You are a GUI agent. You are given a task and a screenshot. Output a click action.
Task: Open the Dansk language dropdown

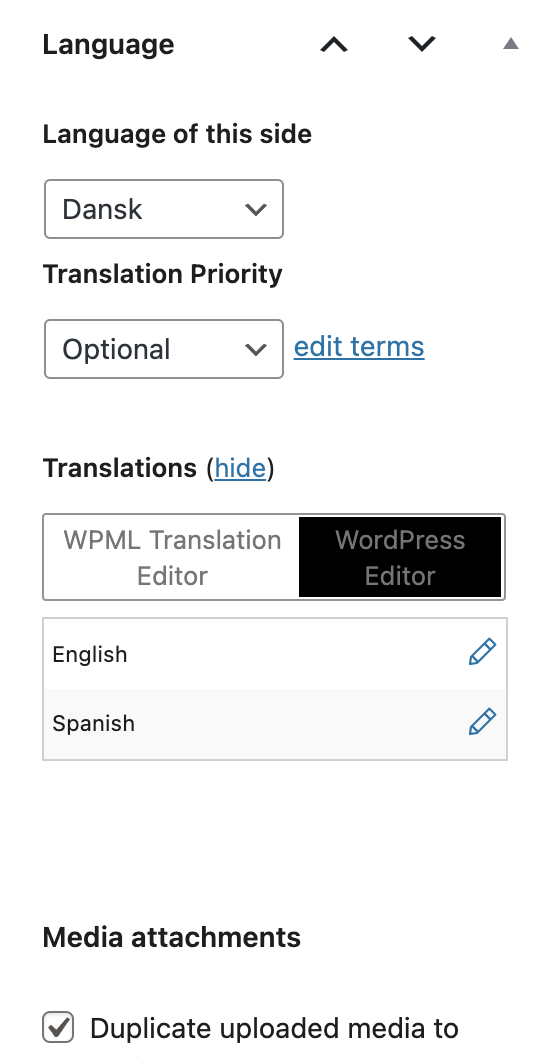click(164, 209)
